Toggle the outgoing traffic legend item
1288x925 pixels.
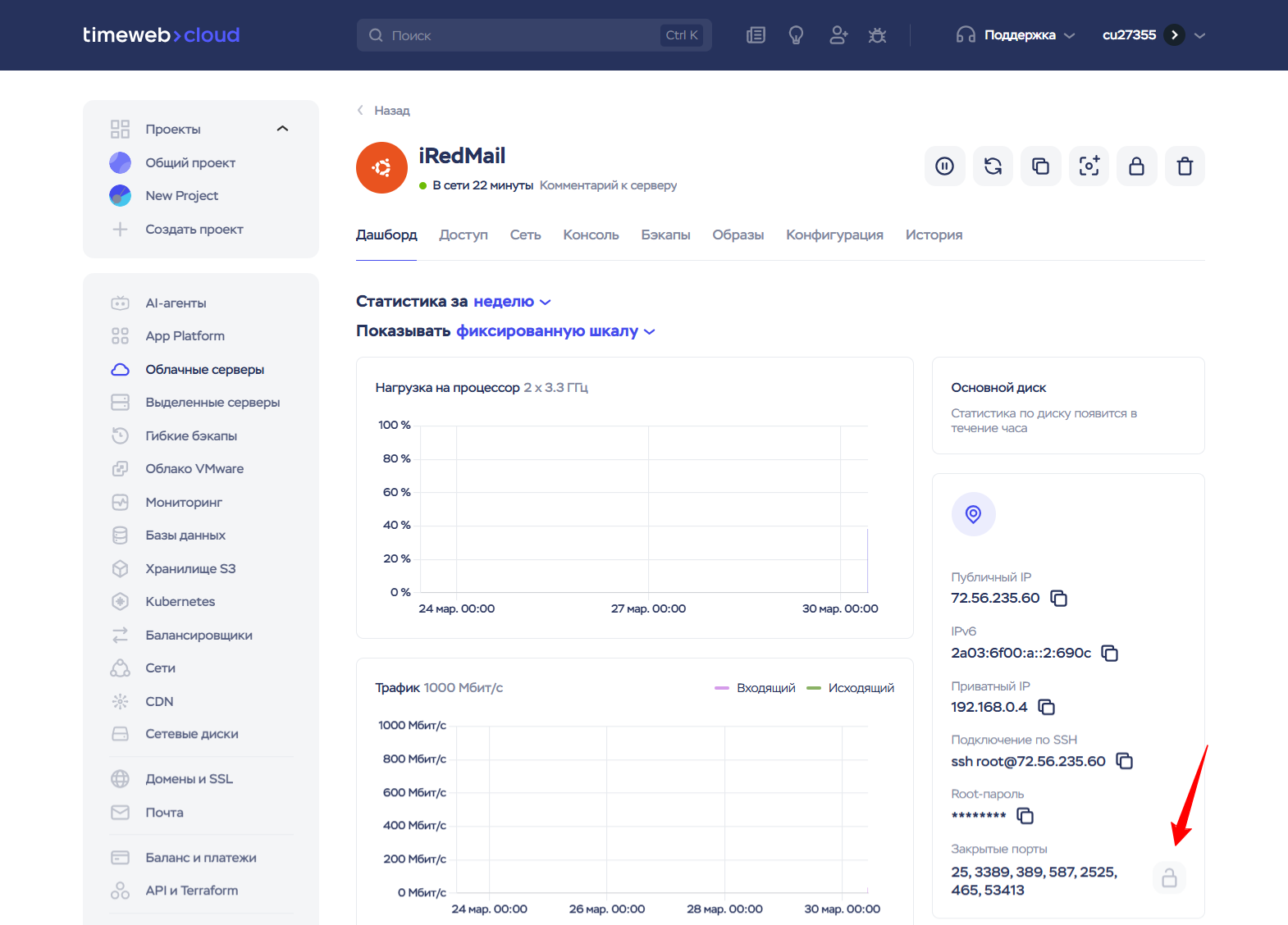[x=851, y=688]
